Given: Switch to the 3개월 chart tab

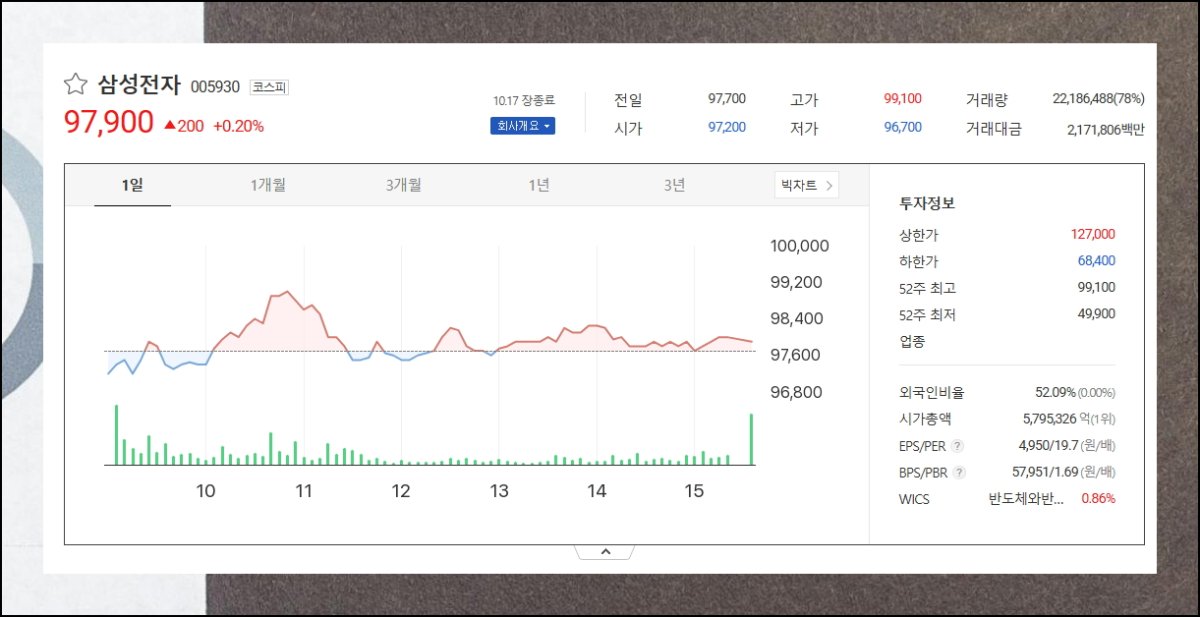Looking at the screenshot, I should coord(403,185).
